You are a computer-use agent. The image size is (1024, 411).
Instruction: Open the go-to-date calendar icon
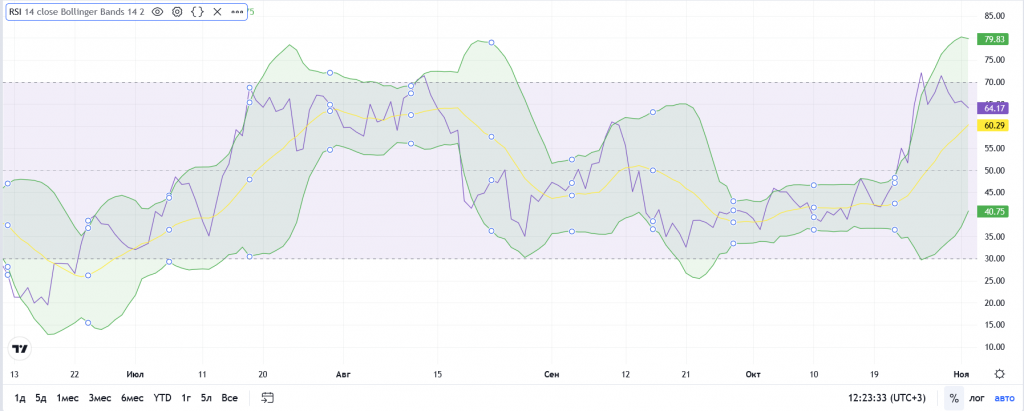(267, 398)
